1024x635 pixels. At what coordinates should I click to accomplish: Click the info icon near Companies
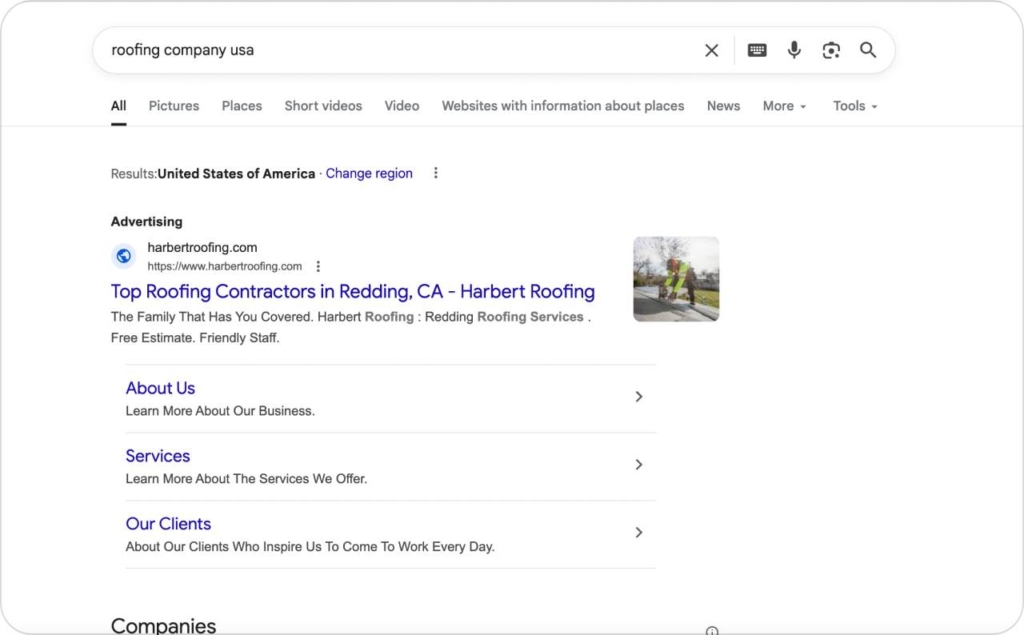711,629
